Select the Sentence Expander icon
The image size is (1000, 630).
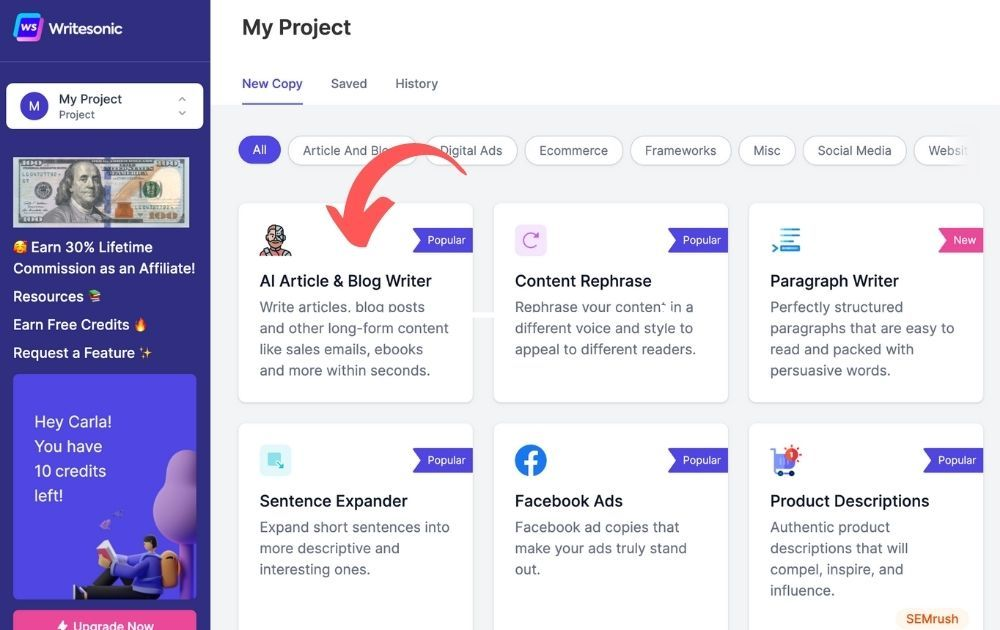click(x=275, y=460)
